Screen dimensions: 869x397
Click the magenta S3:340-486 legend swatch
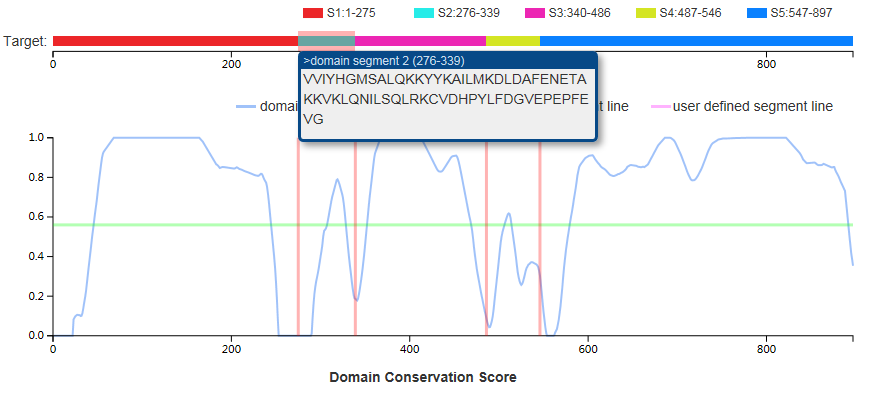coord(534,13)
